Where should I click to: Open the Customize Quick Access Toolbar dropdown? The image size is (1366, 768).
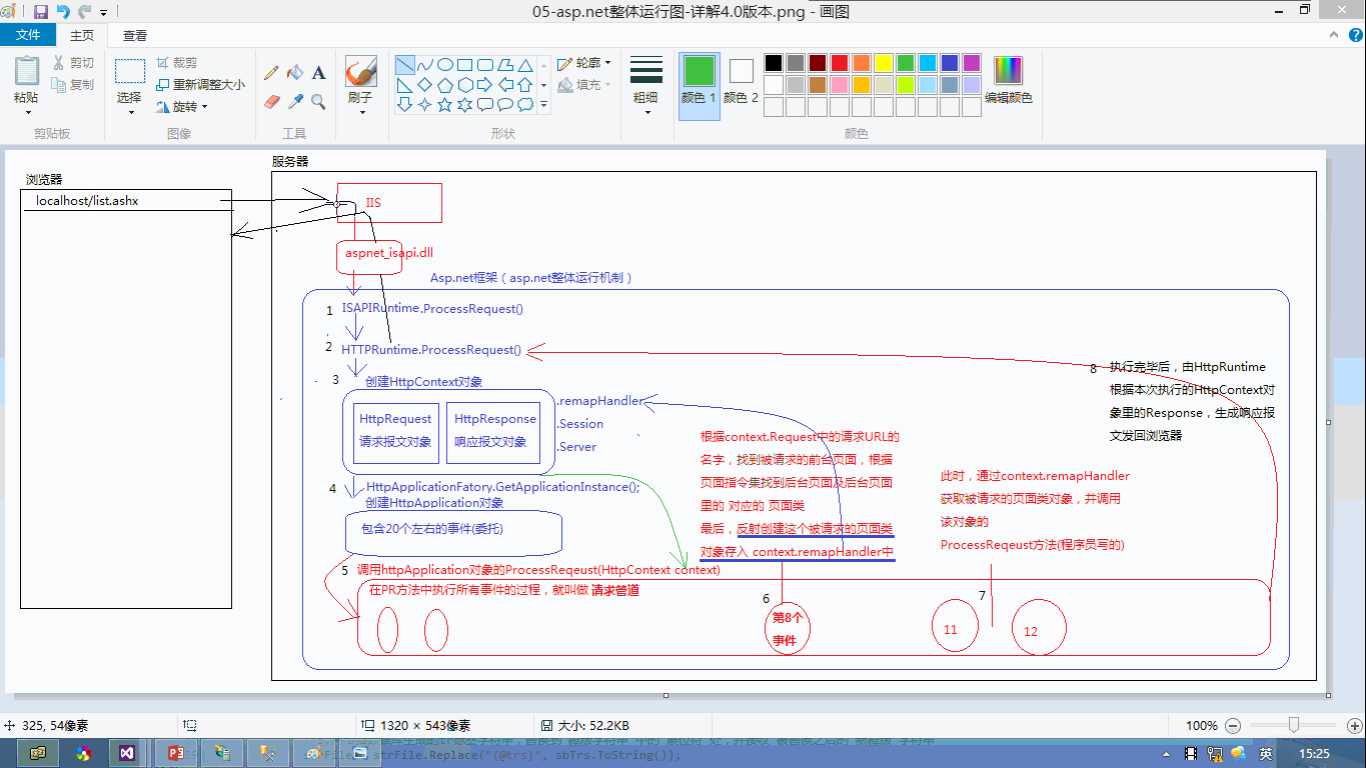coord(103,13)
